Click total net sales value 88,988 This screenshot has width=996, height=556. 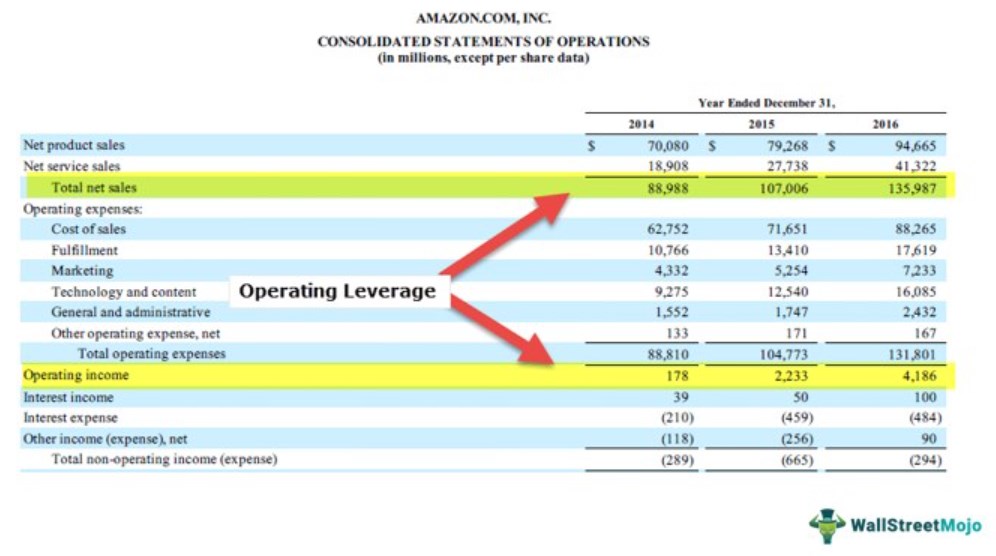(668, 188)
